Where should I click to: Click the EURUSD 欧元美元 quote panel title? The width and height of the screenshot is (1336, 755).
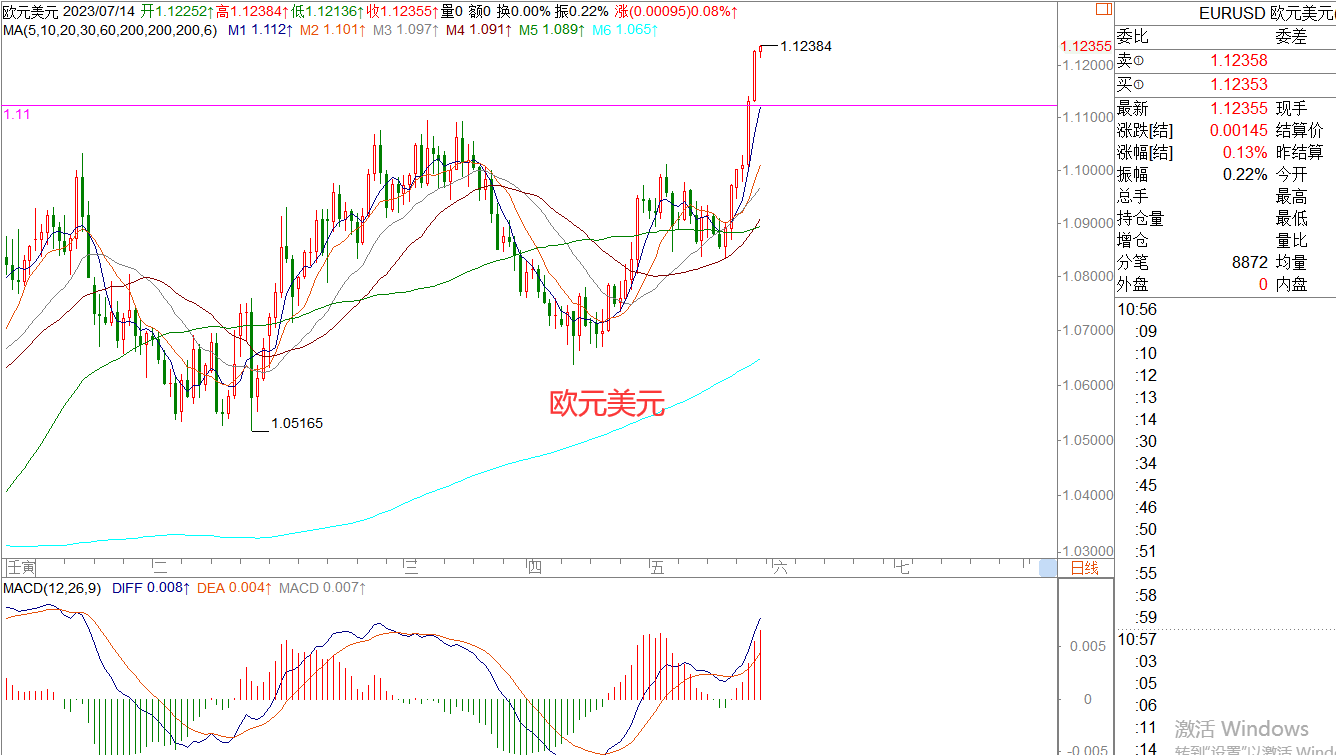pyautogui.click(x=1267, y=13)
